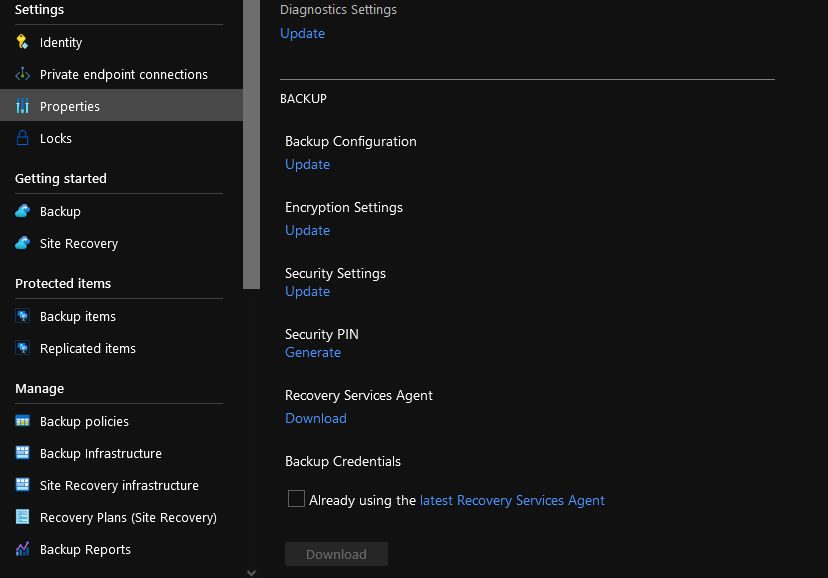Click the Locks padlock icon

22,138
